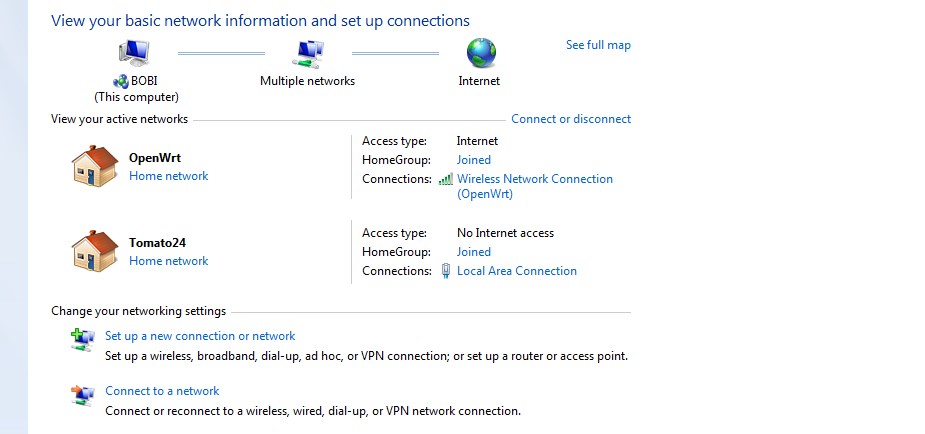The height and width of the screenshot is (434, 925).
Task: Open Wireless Network Connection (OpenWrt) link
Action: (534, 179)
